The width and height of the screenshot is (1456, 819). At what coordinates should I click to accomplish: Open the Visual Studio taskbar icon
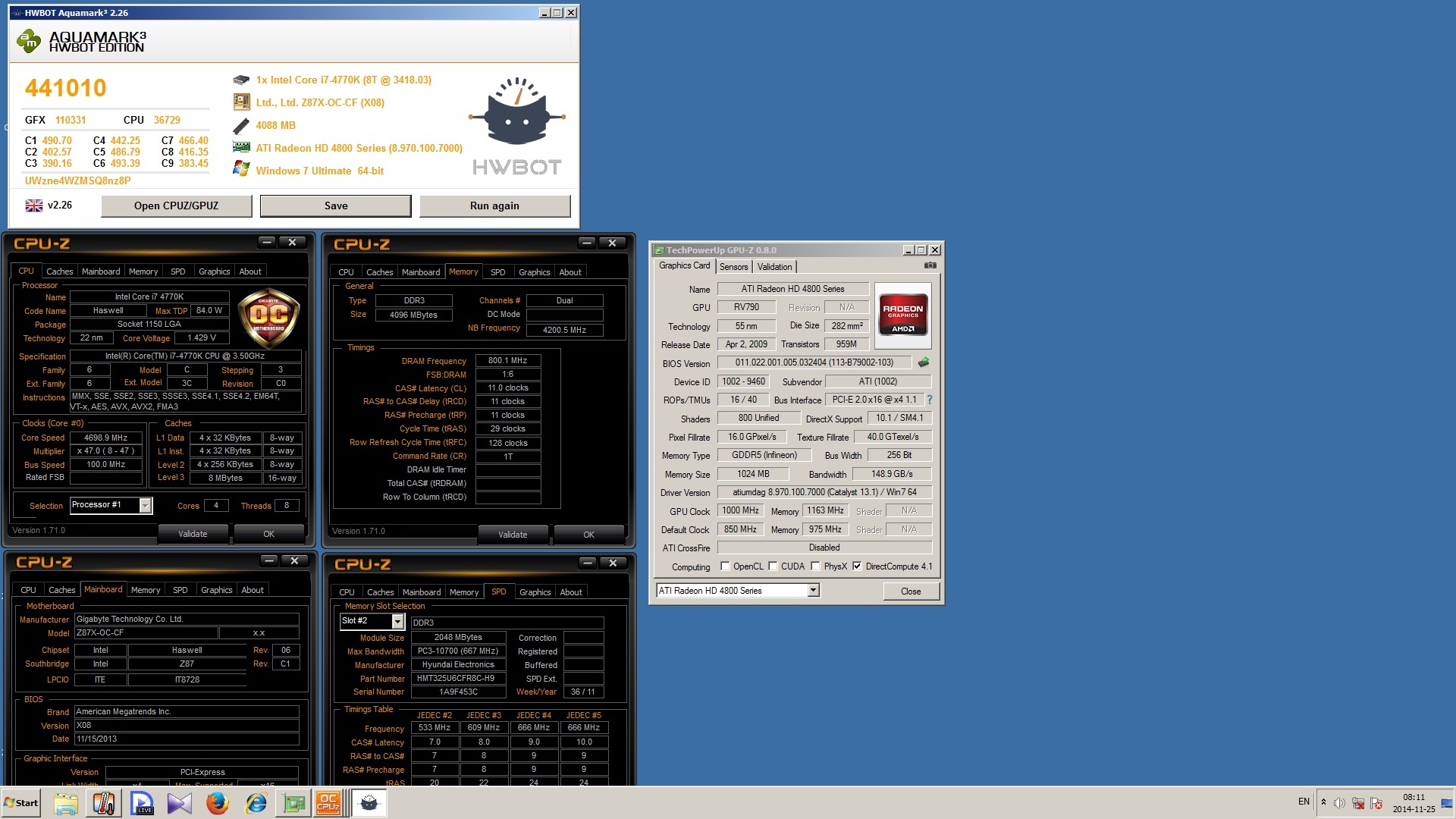pos(180,803)
